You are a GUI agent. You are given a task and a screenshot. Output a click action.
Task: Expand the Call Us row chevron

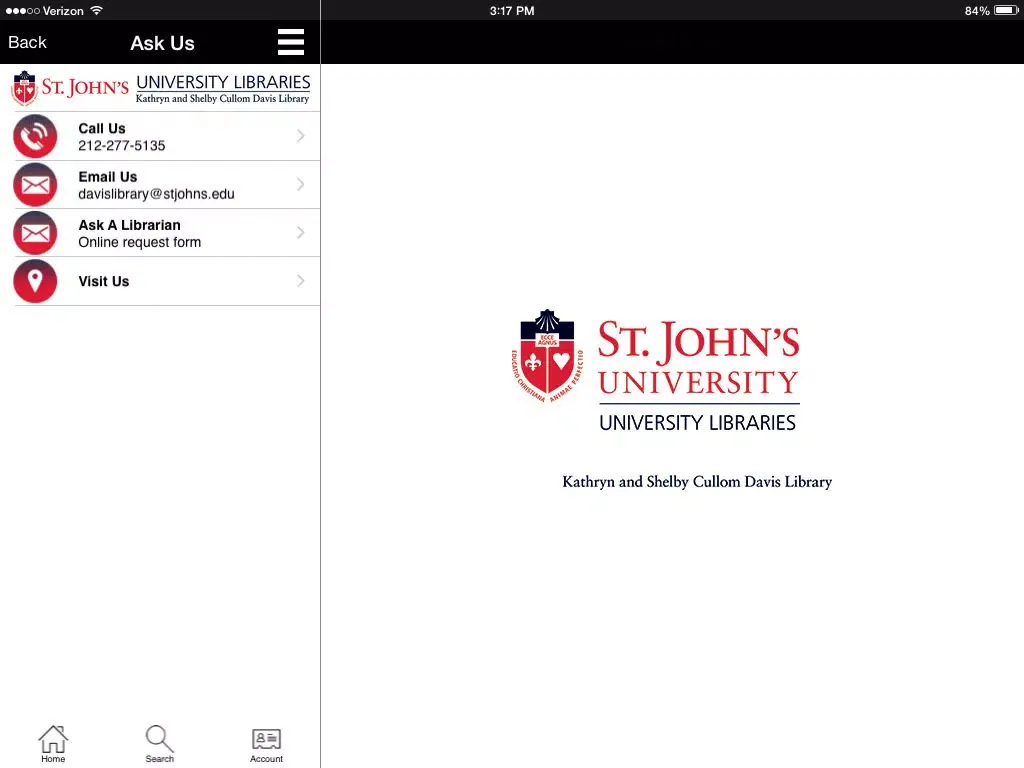coord(300,136)
